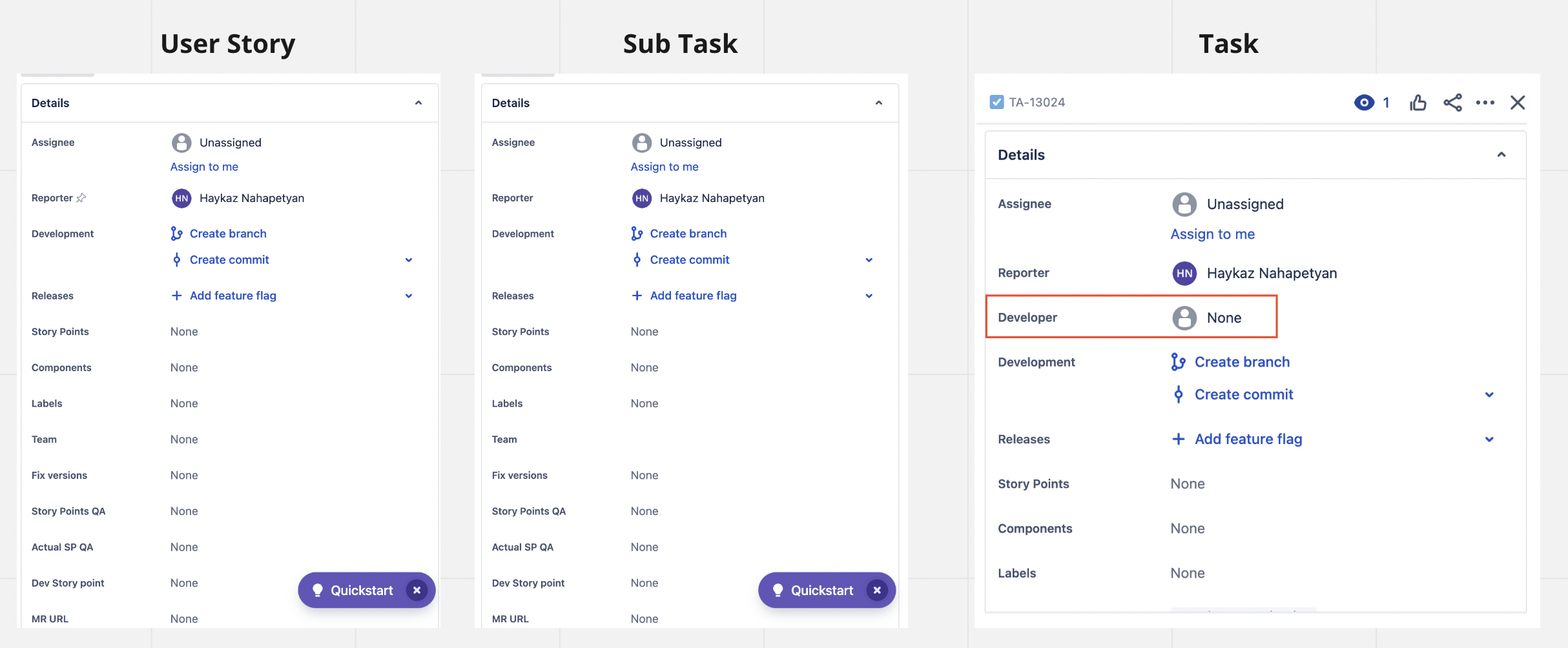Click the blue task type checkbox icon beside TA-13024
The image size is (1568, 648).
(x=996, y=102)
